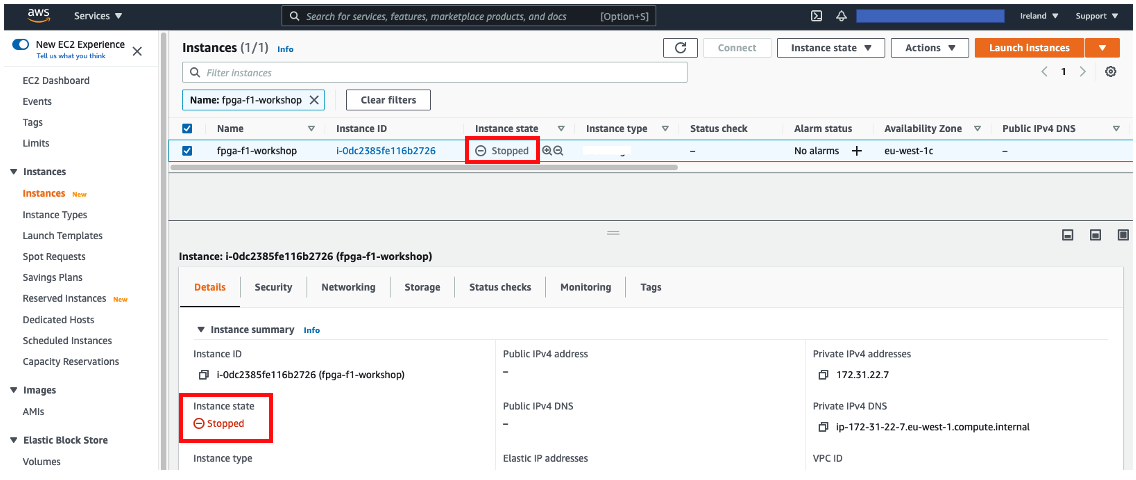Image resolution: width=1136 pixels, height=480 pixels.
Task: Open the Services dropdown
Action: click(98, 16)
